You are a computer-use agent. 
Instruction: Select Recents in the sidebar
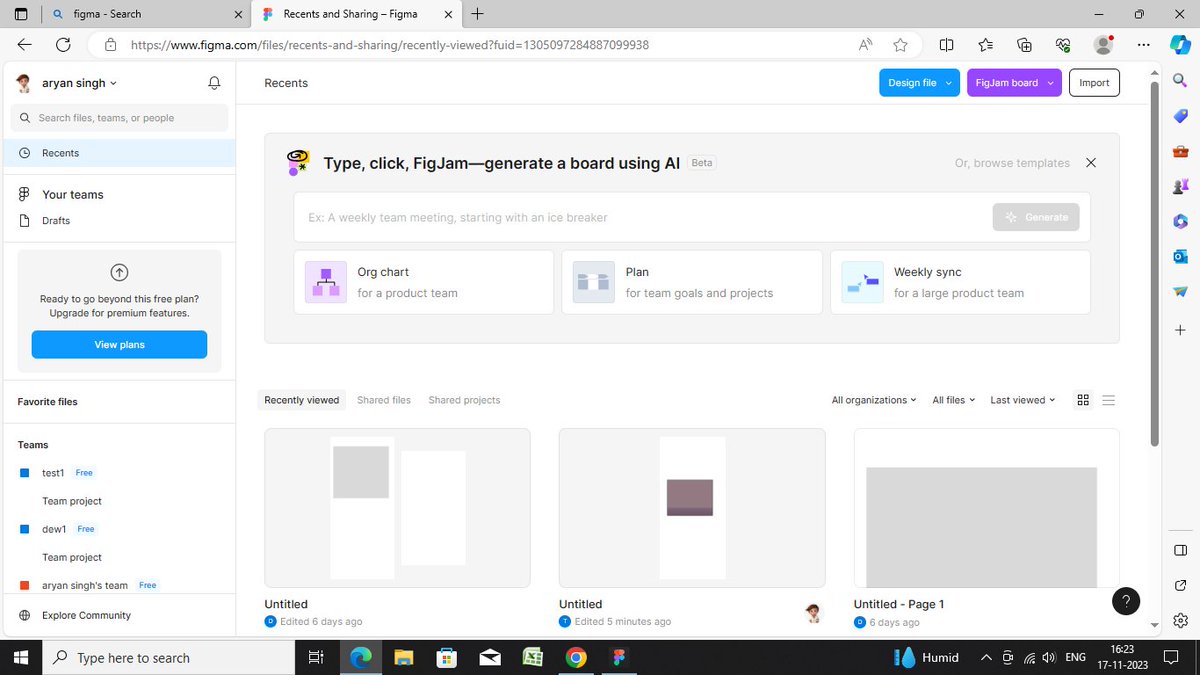(118, 153)
